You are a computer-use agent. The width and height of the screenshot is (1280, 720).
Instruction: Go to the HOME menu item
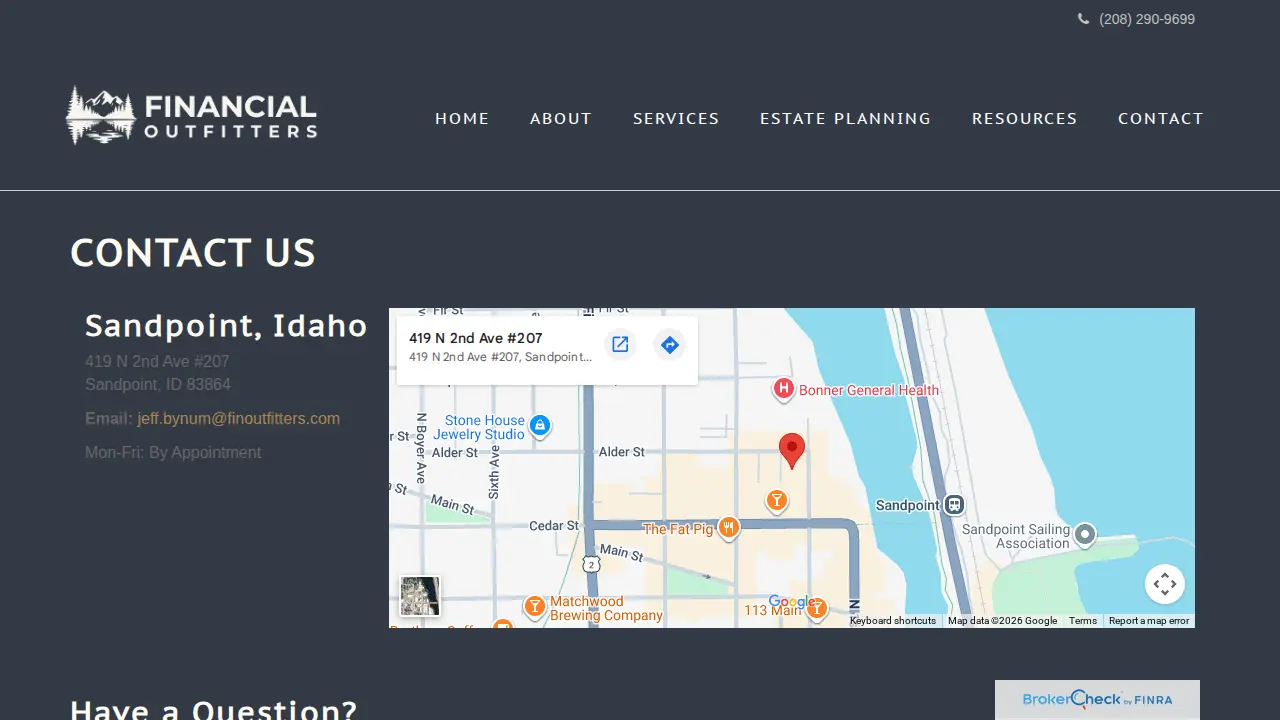pyautogui.click(x=462, y=118)
